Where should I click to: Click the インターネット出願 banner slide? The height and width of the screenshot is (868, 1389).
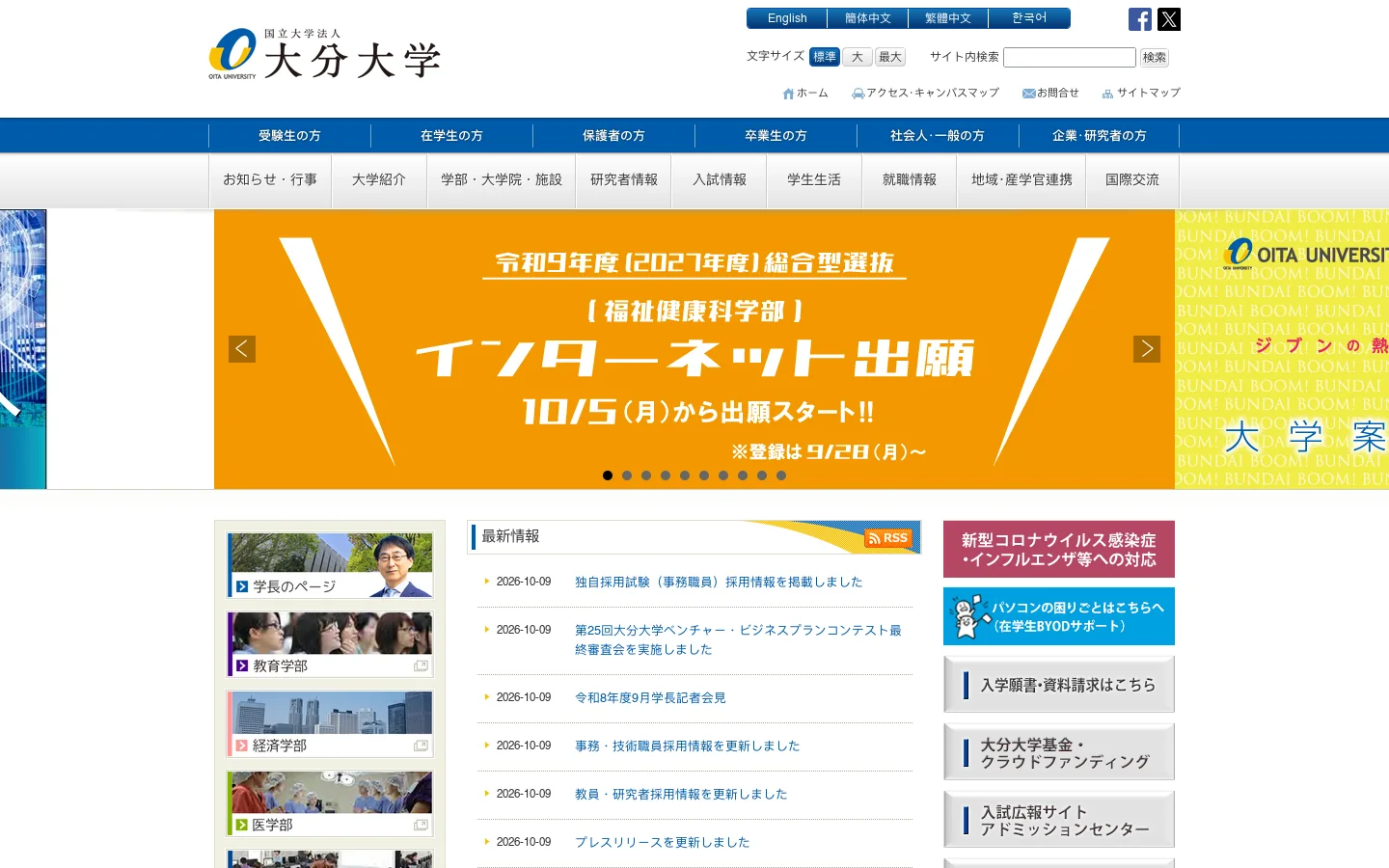coord(694,349)
